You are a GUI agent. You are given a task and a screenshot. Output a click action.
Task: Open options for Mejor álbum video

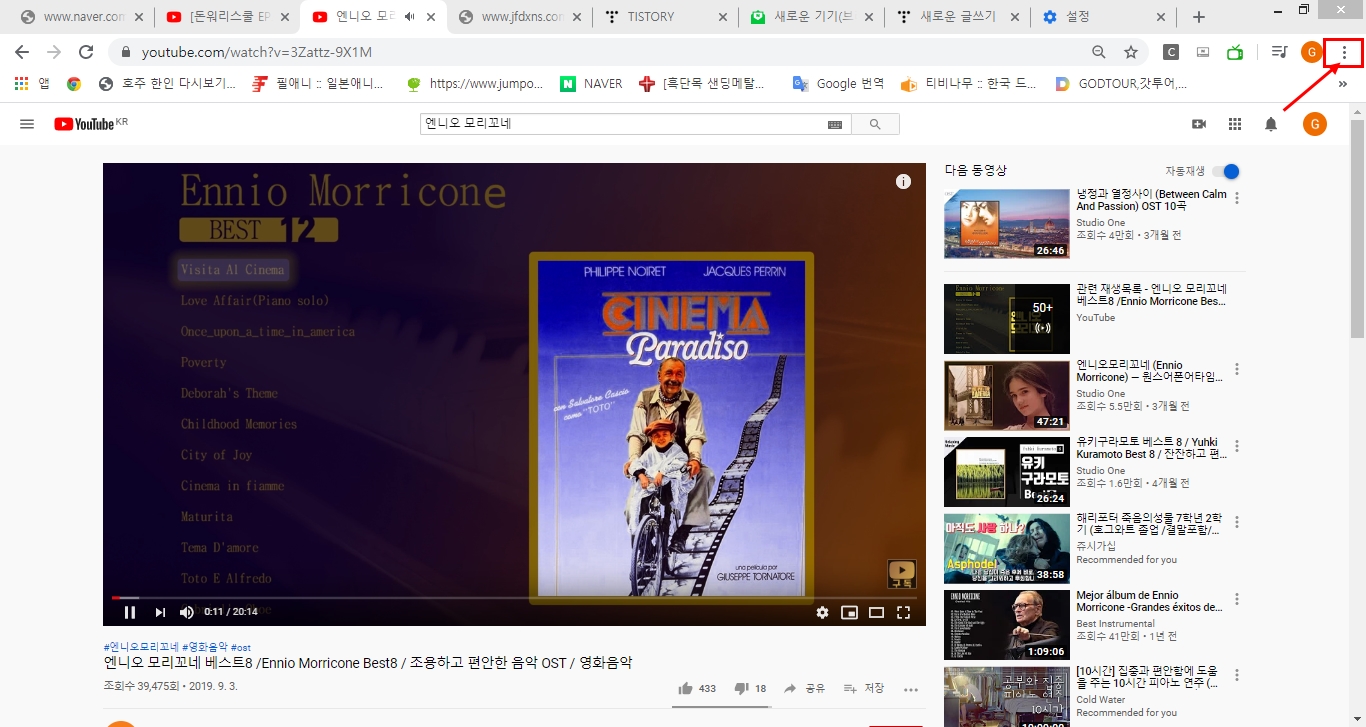pos(1237,599)
